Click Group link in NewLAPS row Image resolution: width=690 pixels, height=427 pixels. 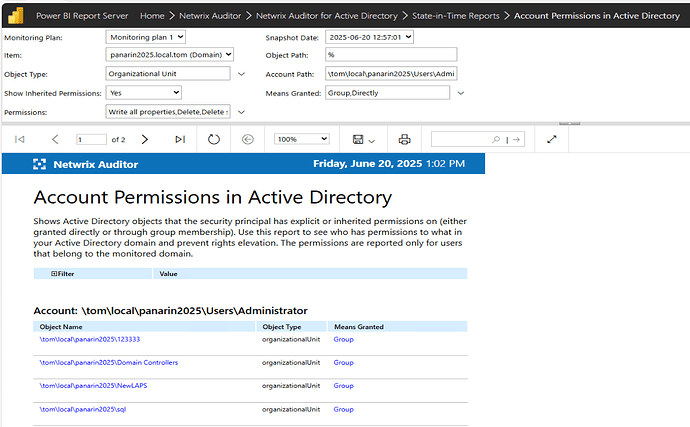pyautogui.click(x=343, y=386)
